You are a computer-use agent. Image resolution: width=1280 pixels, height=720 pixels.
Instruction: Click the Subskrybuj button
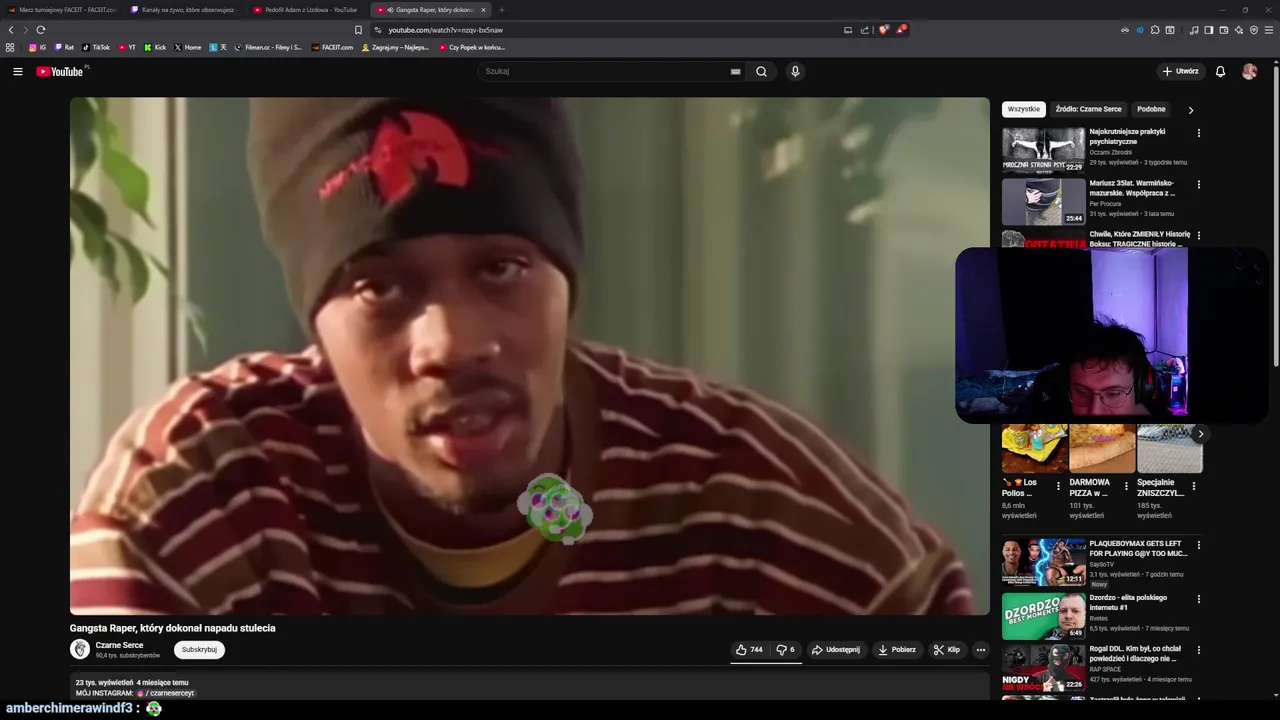(x=199, y=650)
